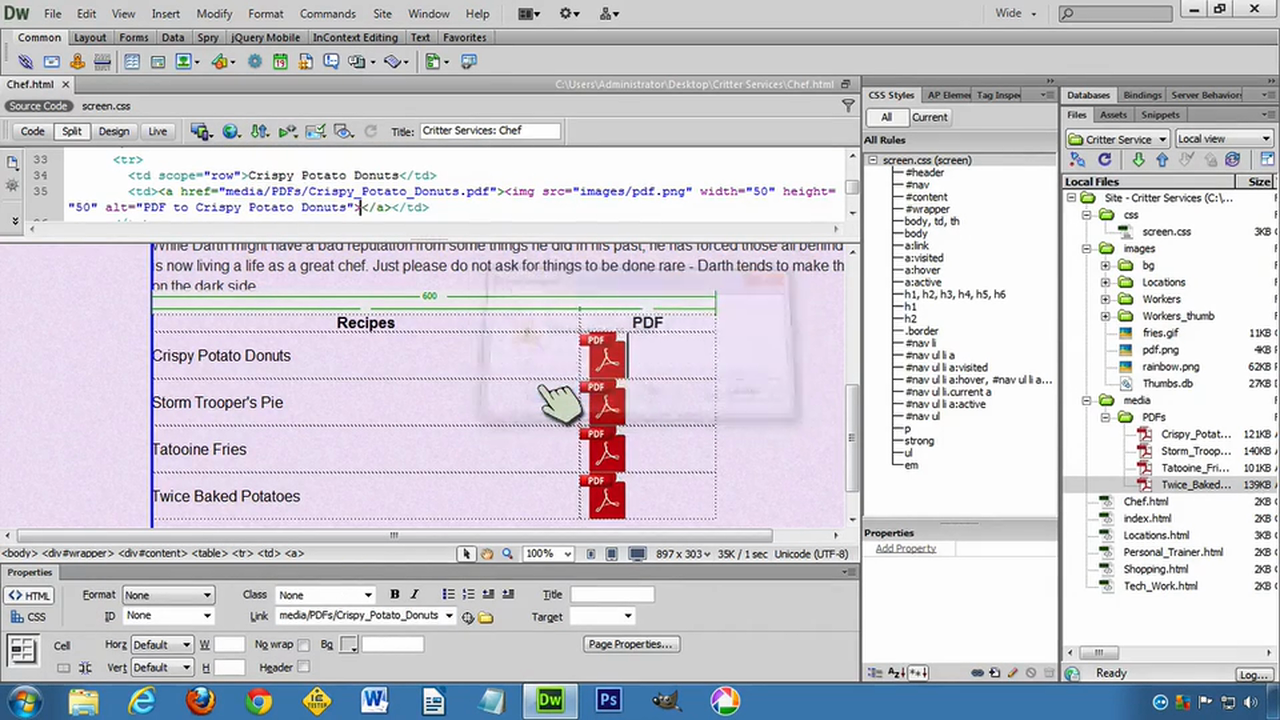The width and height of the screenshot is (1280, 720).
Task: Select the Current button in CSS Styles panel
Action: 929,117
